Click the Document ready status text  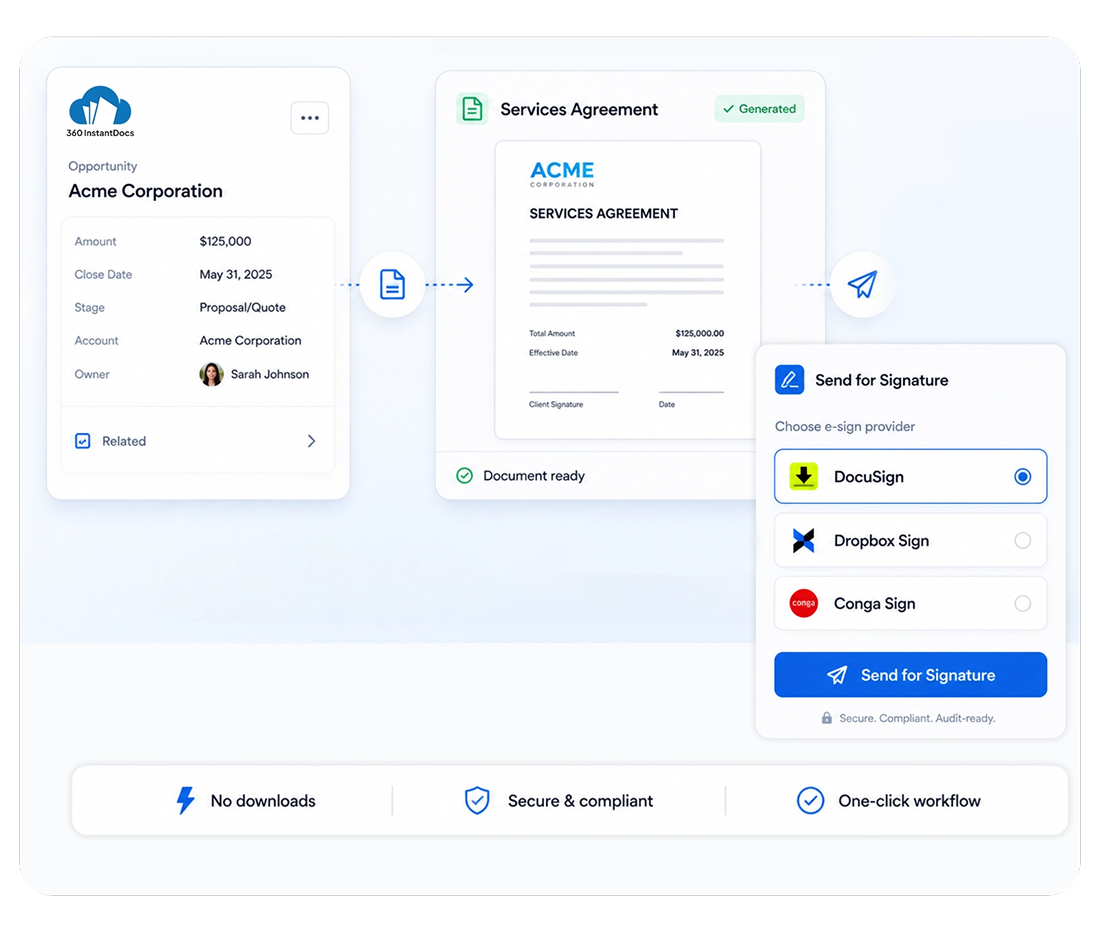[534, 476]
